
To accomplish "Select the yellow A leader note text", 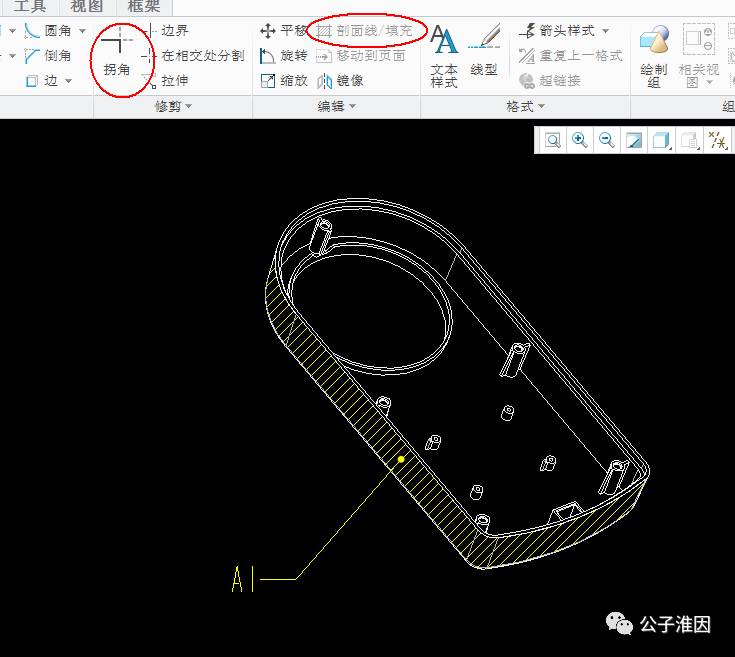I will coord(238,579).
